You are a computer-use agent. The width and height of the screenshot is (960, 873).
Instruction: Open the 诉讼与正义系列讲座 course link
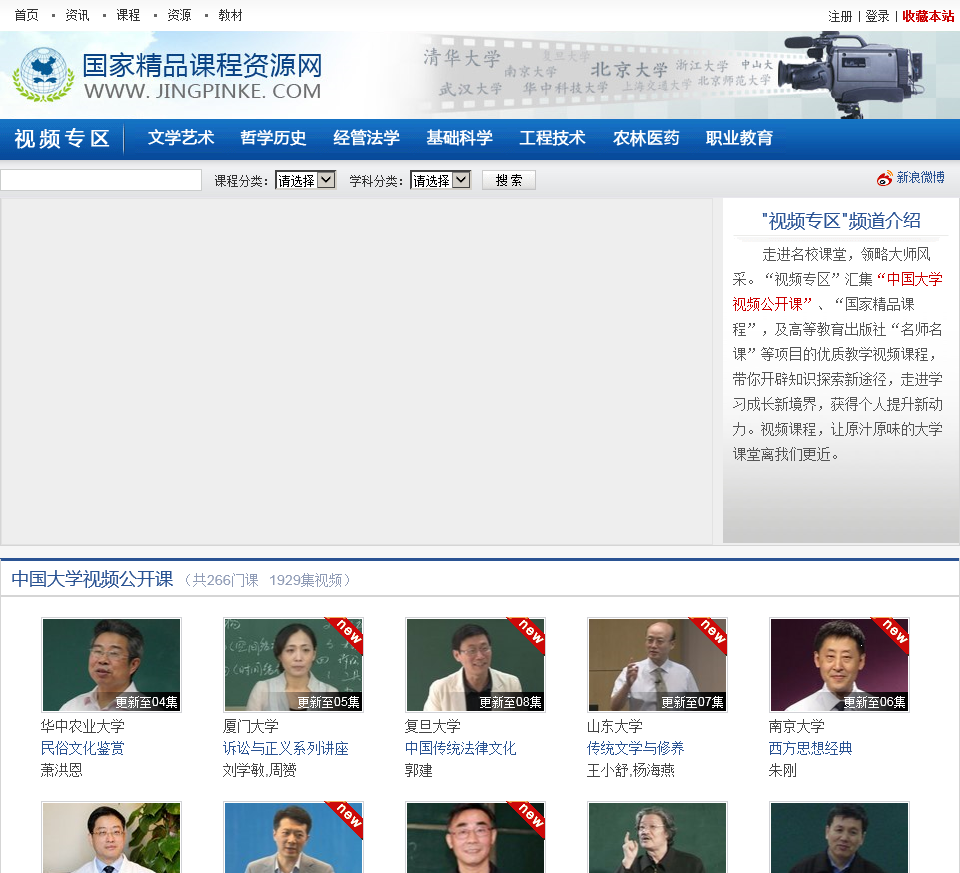(285, 748)
